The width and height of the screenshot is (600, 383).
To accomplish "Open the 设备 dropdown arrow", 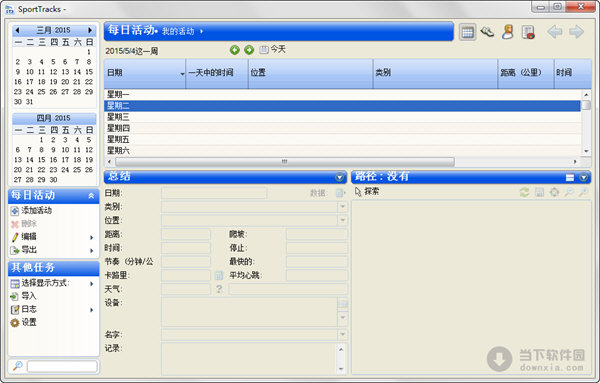I will [342, 318].
